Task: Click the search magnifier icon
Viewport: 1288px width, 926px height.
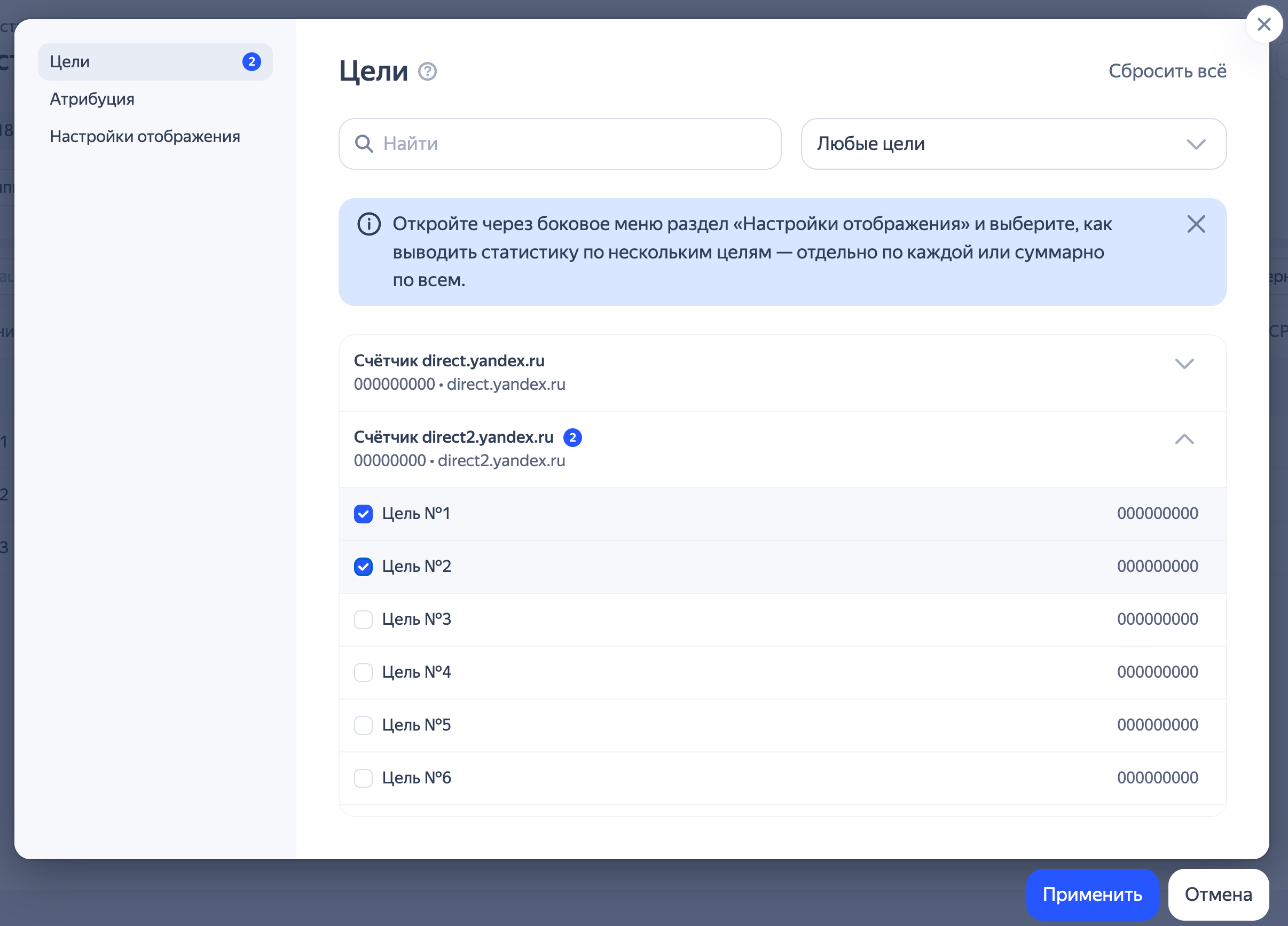Action: pos(364,144)
